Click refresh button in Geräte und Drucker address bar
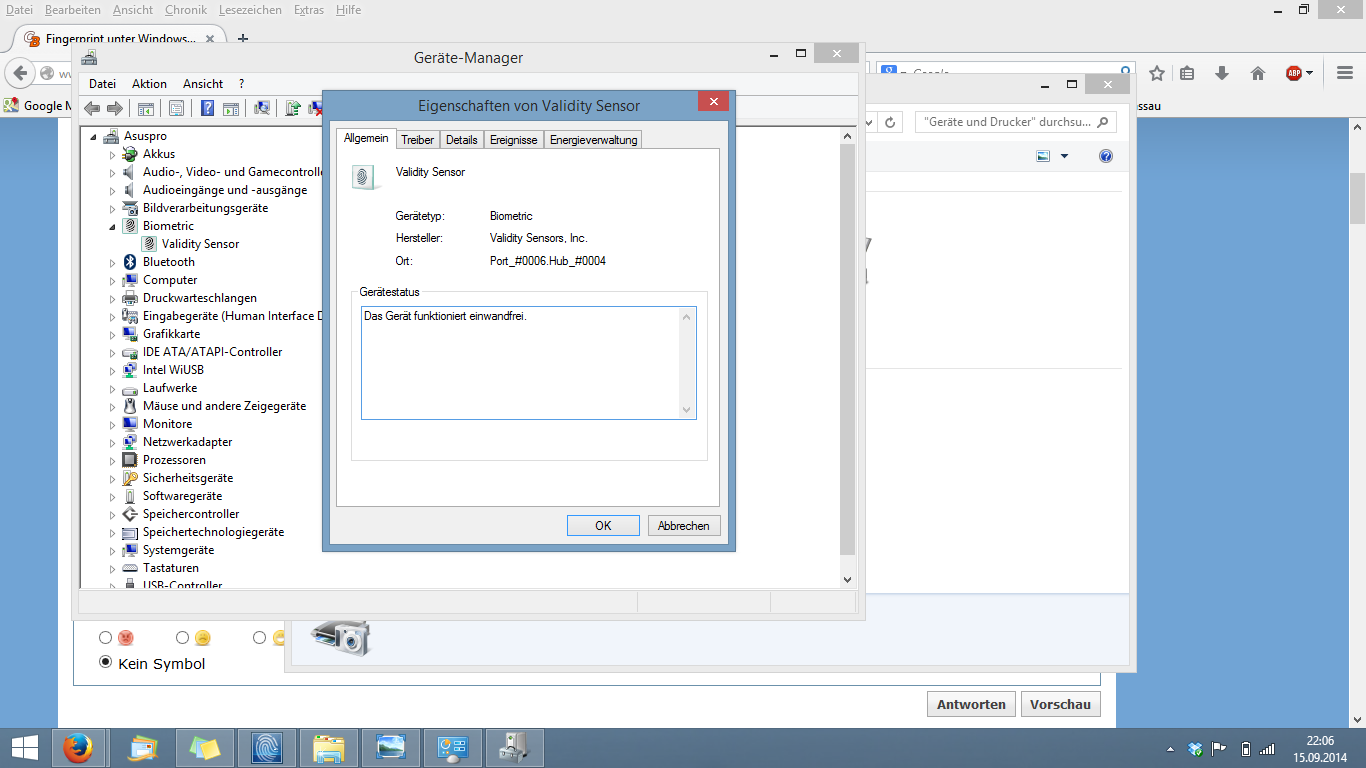 tap(892, 122)
